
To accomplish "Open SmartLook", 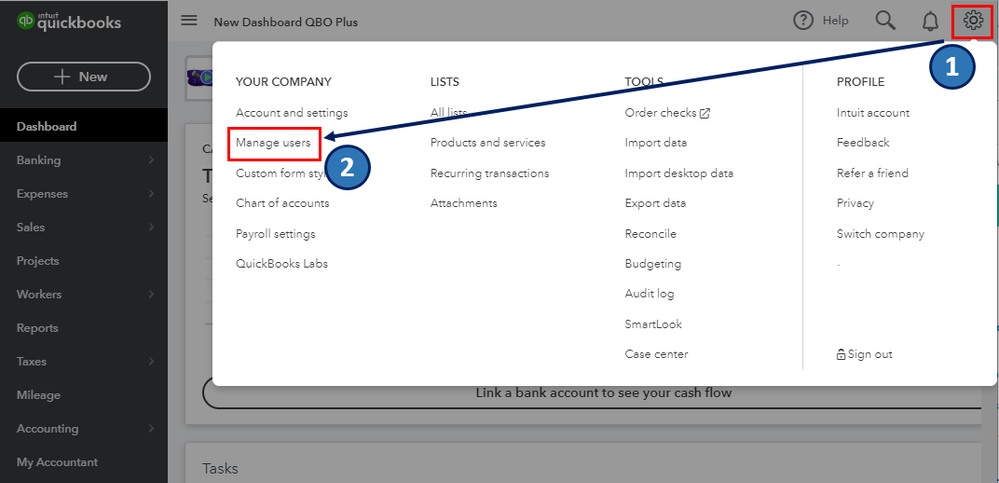I will point(653,324).
